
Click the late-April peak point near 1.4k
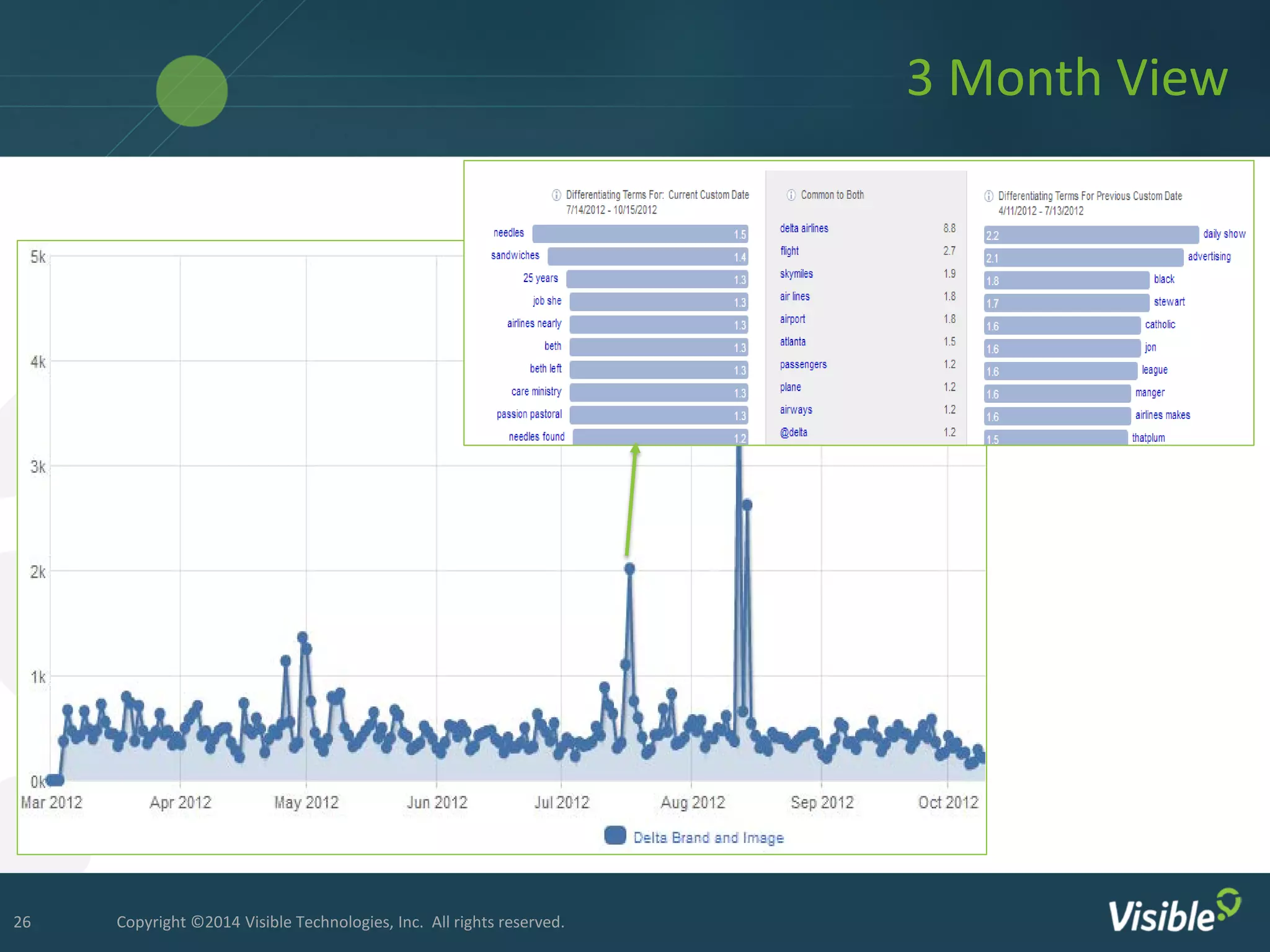(x=303, y=637)
